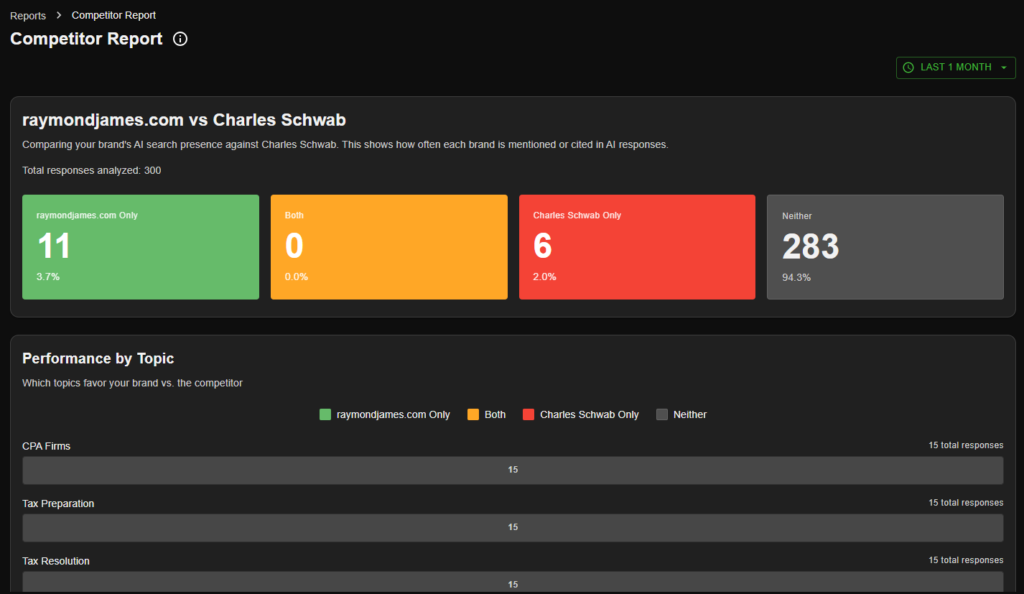Select the Both orange card
1024x594 pixels.
pyautogui.click(x=389, y=247)
